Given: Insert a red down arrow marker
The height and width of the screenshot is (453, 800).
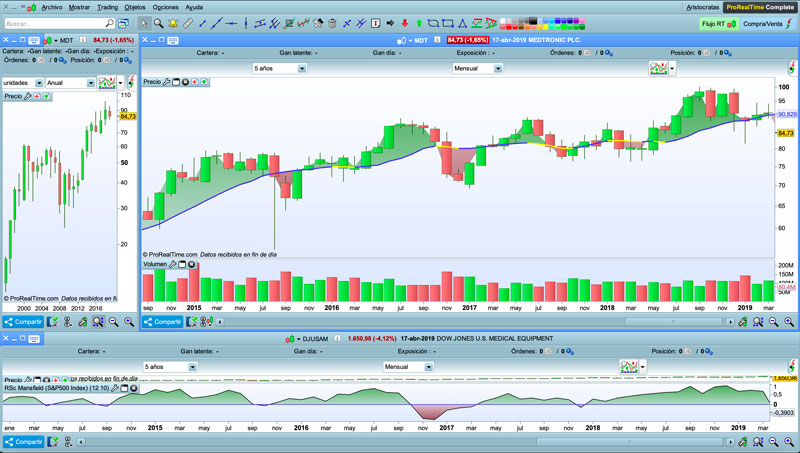Looking at the screenshot, I should [405, 23].
